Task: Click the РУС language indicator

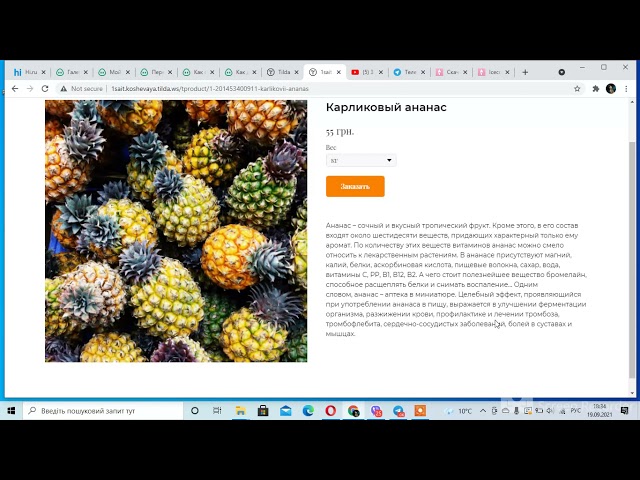Action: (575, 411)
